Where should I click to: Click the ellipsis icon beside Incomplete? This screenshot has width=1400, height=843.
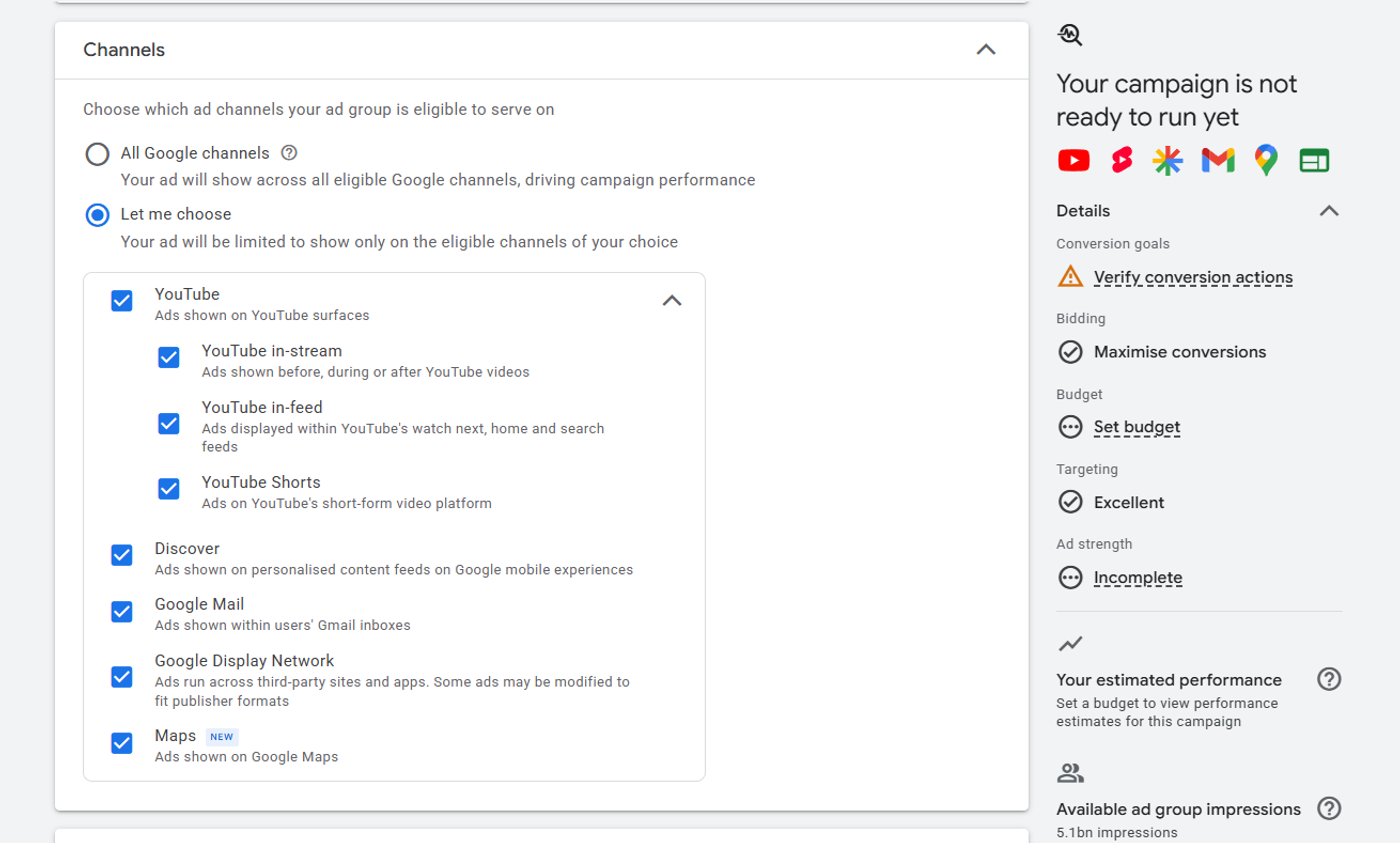[x=1070, y=577]
